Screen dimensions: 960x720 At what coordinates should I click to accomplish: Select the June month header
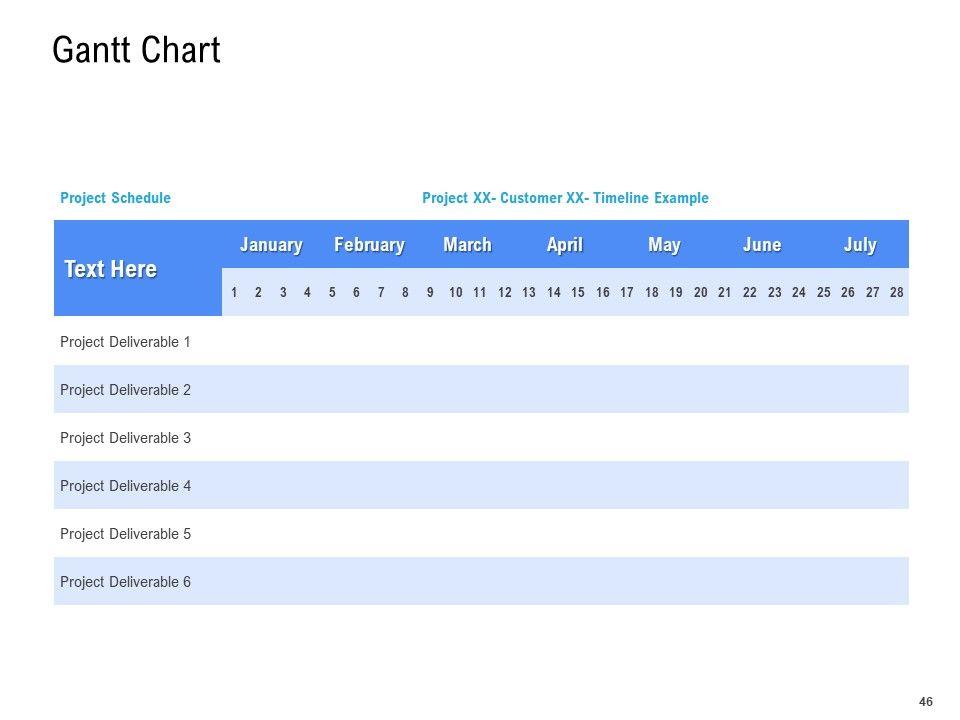coord(762,245)
